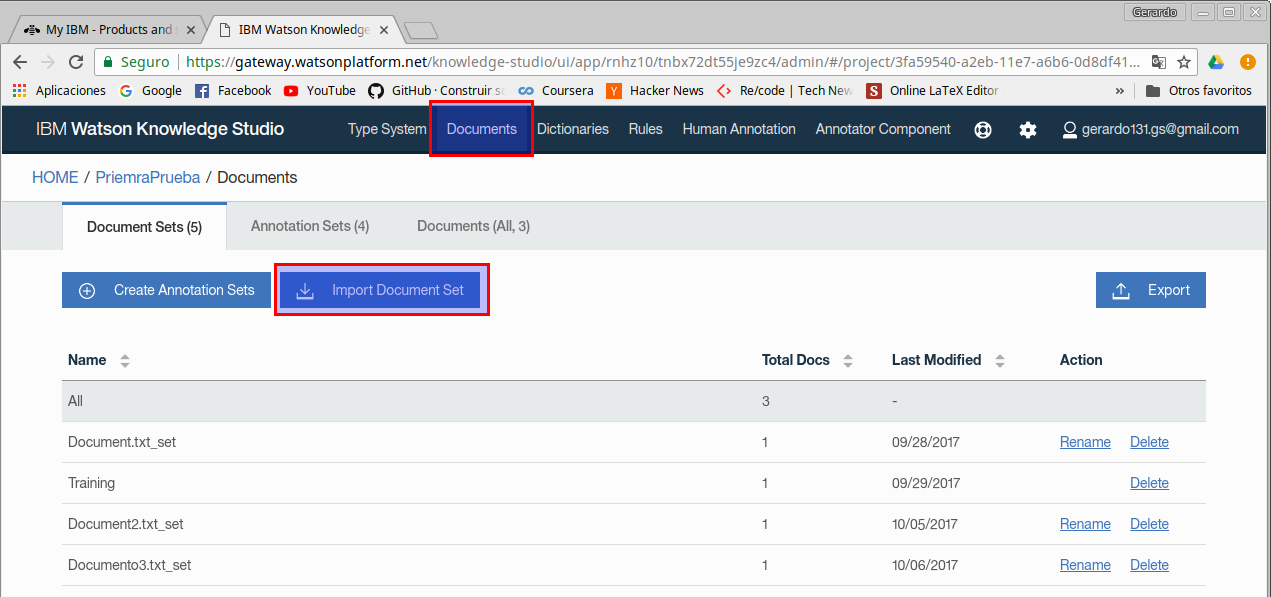The height and width of the screenshot is (597, 1271).
Task: Go to the HOME breadcrumb
Action: click(x=55, y=177)
